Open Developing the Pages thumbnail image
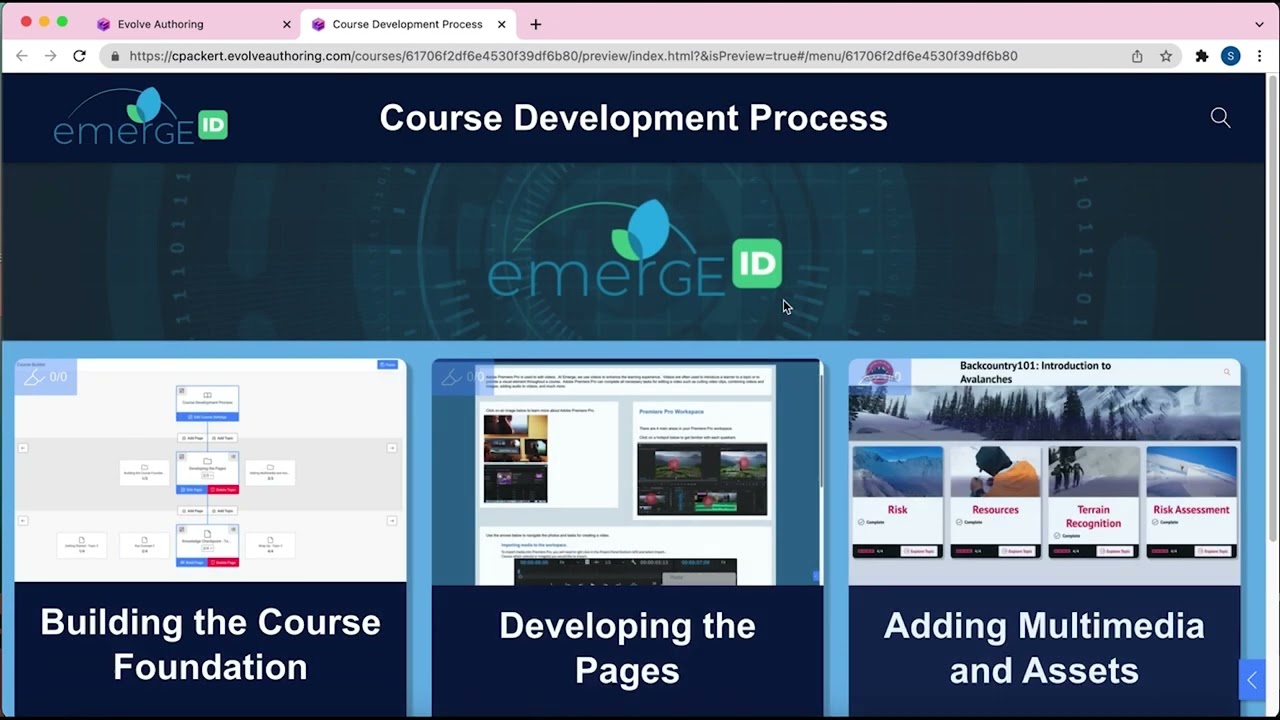Screen dimensions: 1280x720 (x=627, y=472)
